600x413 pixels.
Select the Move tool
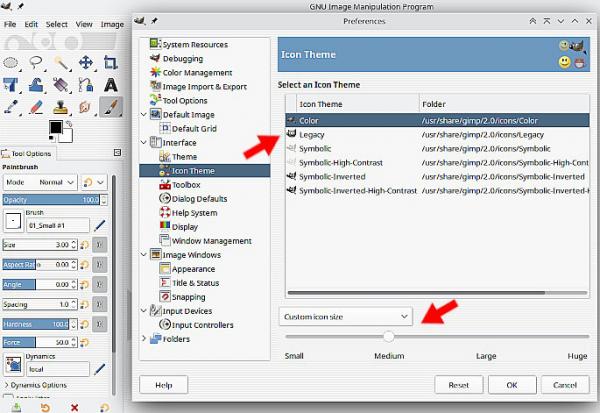86,62
